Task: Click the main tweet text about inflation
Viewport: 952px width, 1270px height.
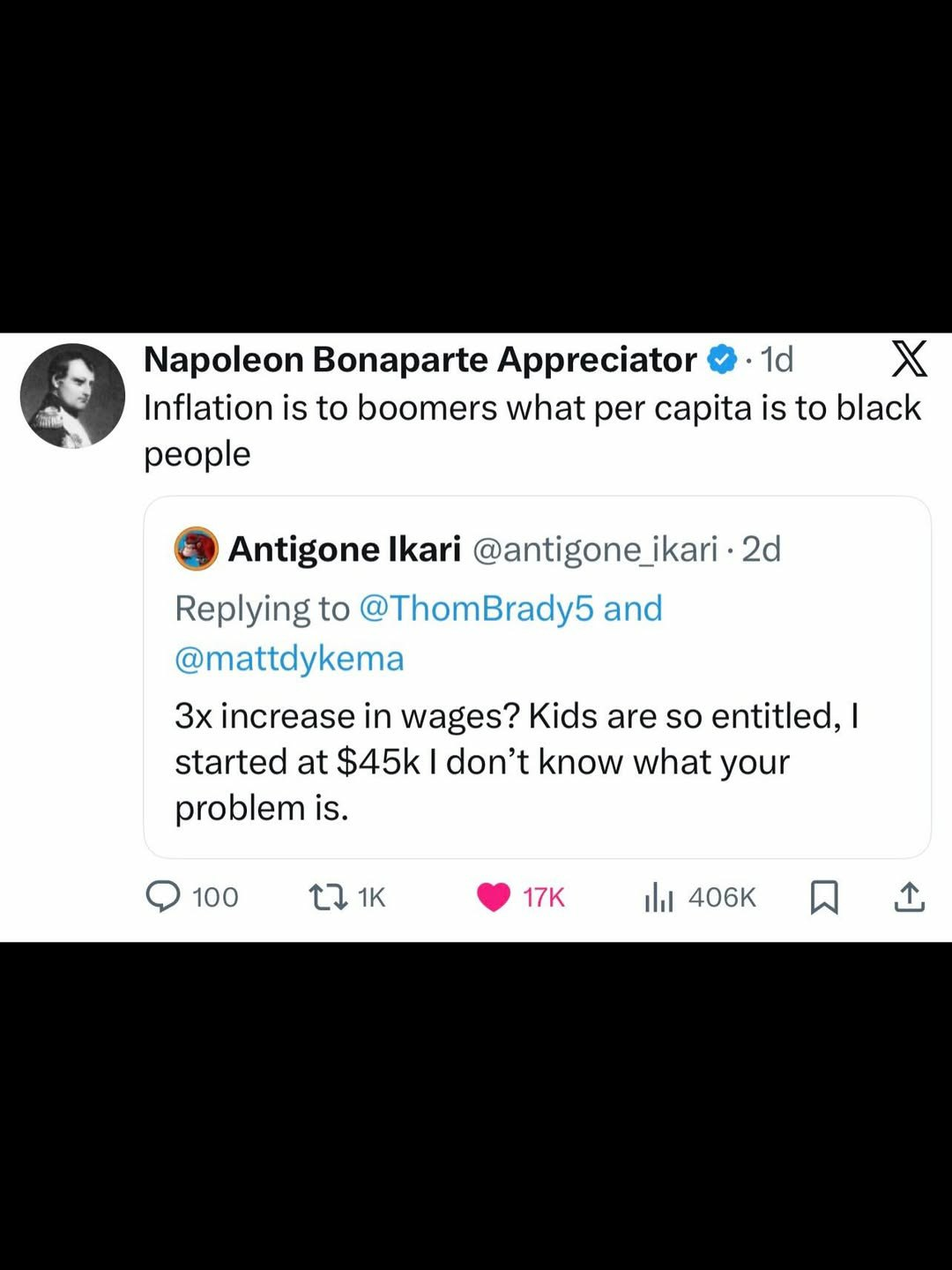Action: point(532,408)
